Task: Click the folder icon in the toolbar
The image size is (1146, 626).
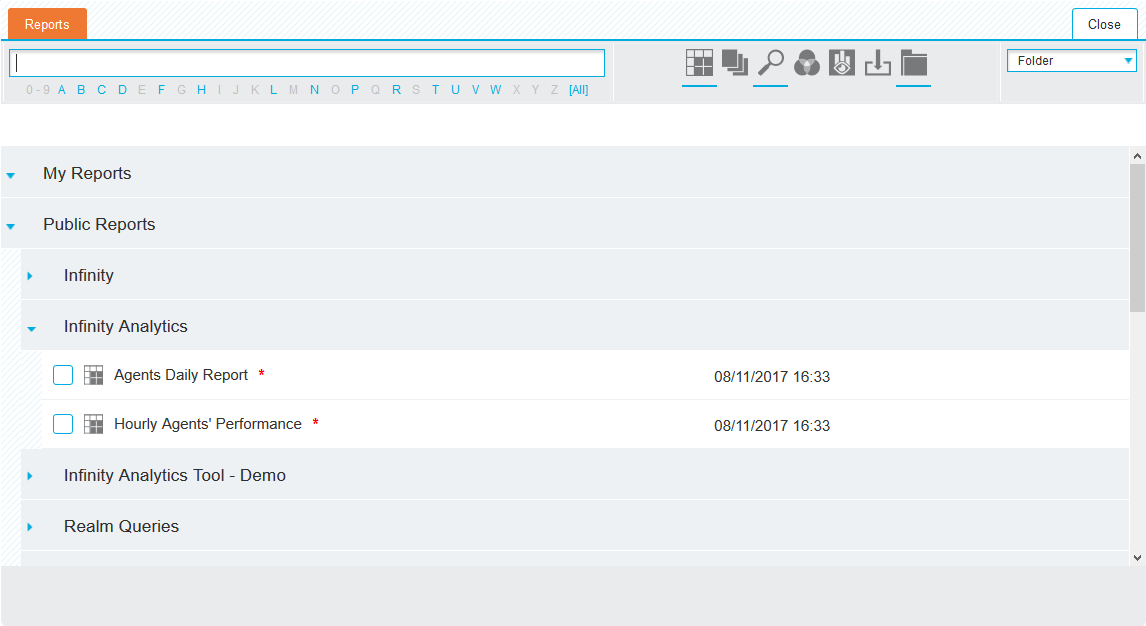Action: (914, 64)
